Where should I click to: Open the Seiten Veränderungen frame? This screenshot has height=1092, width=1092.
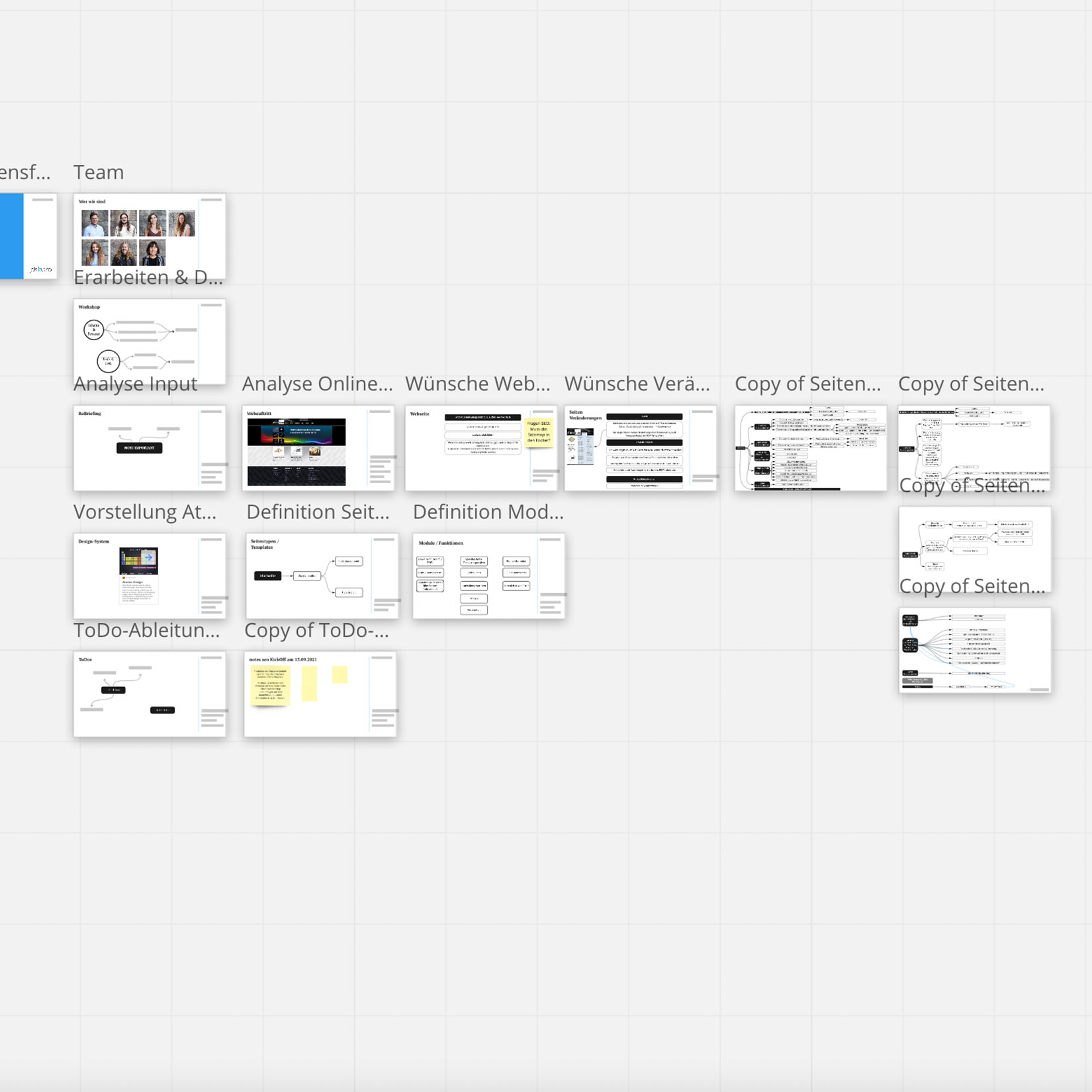(640, 448)
